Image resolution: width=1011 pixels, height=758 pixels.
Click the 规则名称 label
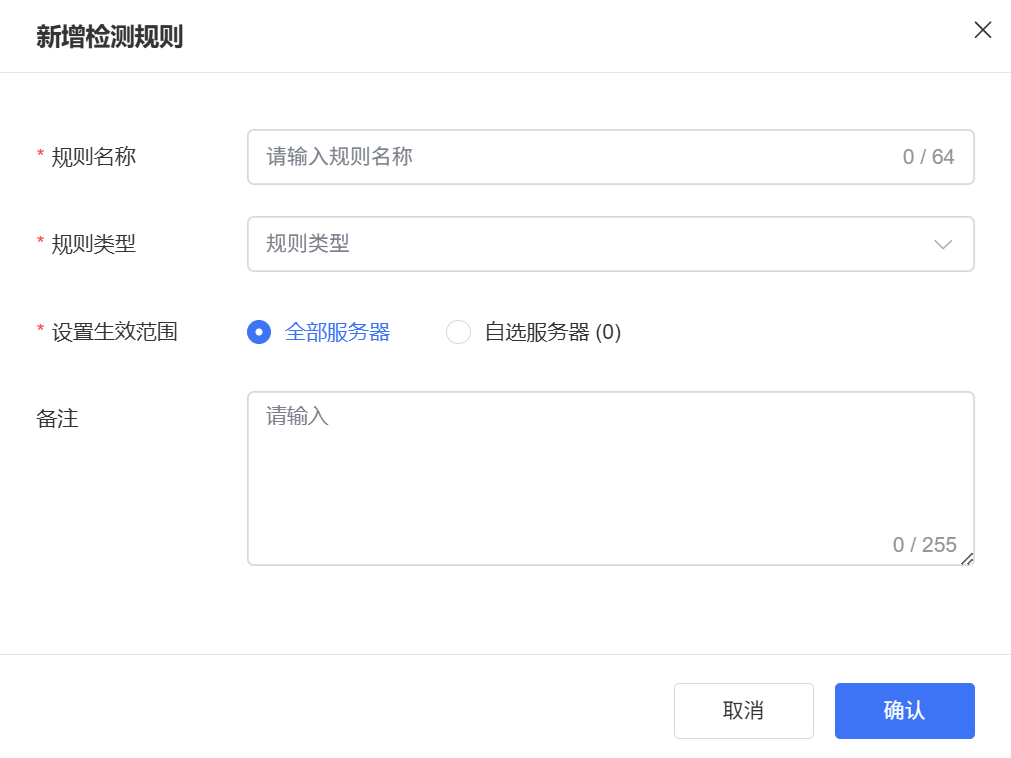coord(93,157)
